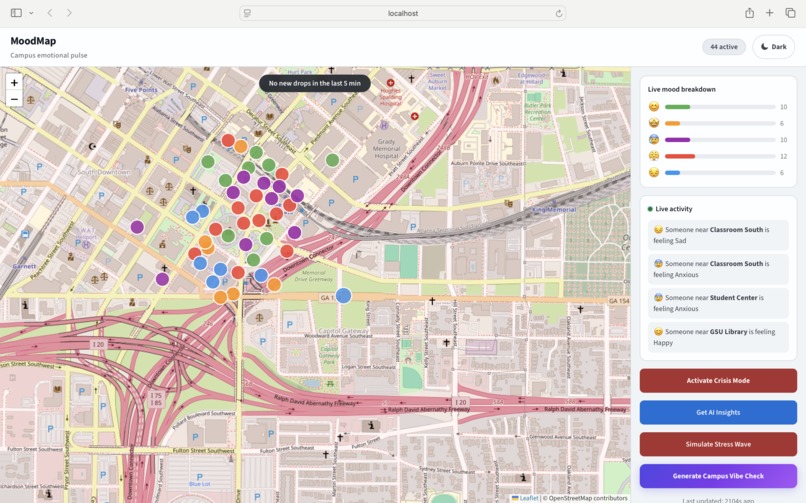Toggle Dark mode button
The image size is (806, 503).
[773, 47]
